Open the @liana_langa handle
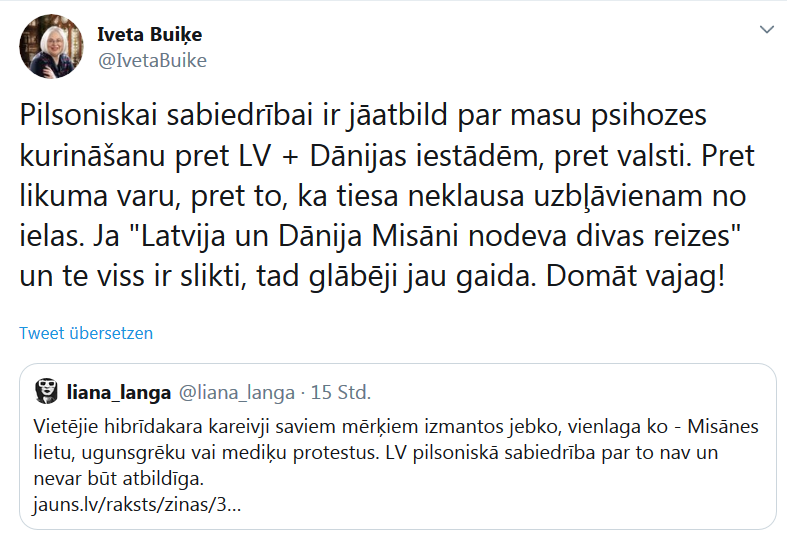This screenshot has width=787, height=542. click(x=236, y=391)
